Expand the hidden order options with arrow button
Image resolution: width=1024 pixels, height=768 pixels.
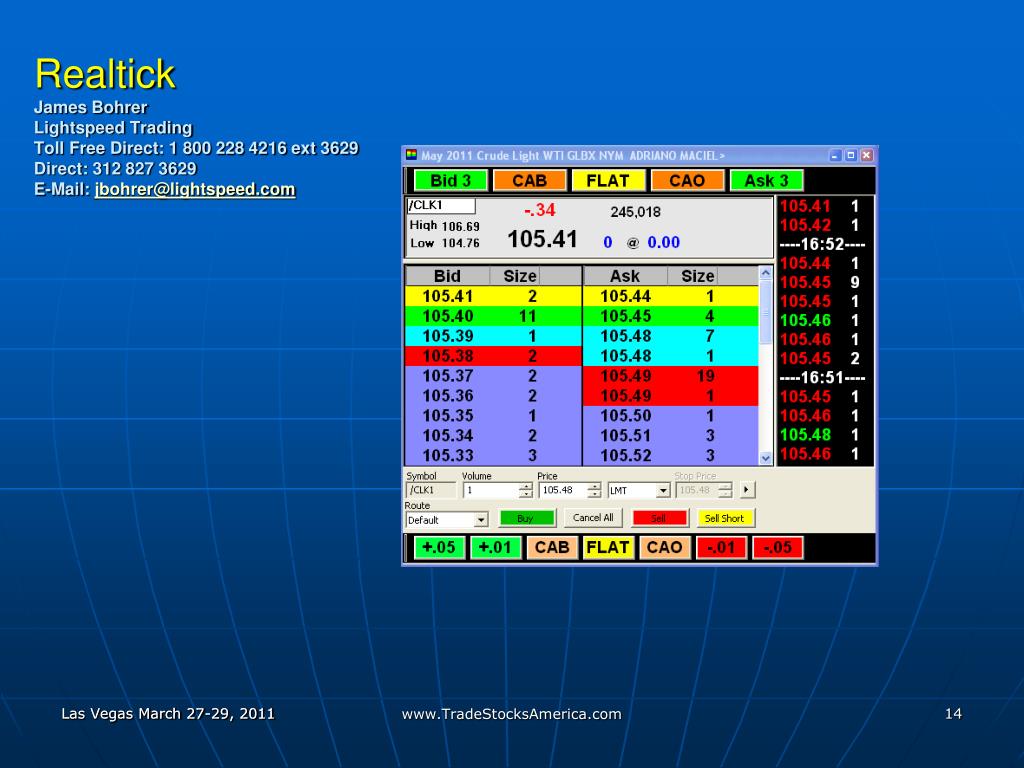(748, 489)
